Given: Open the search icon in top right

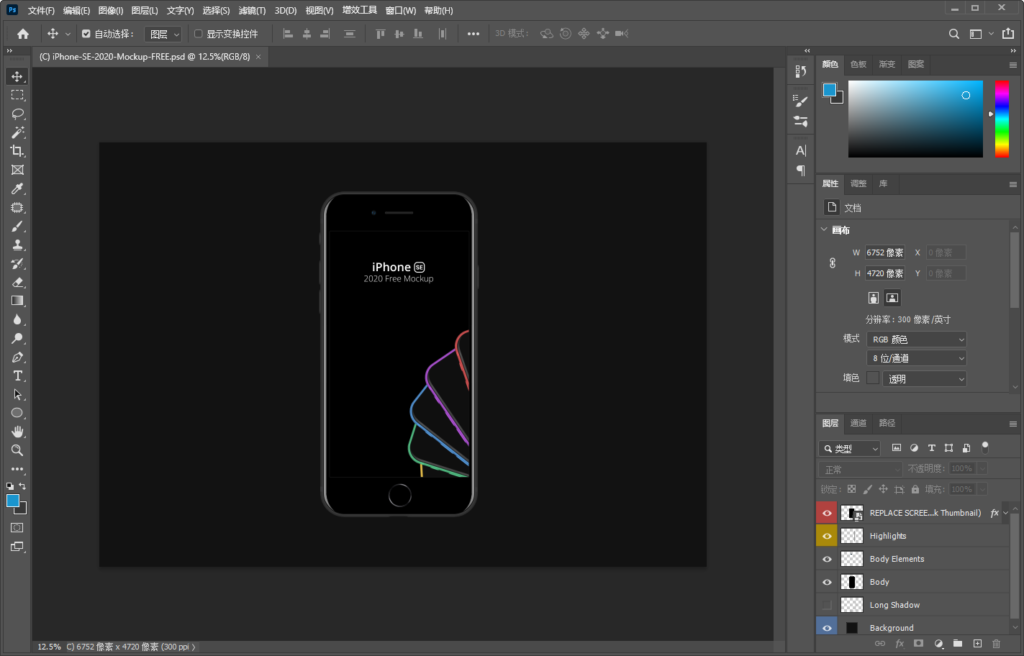Looking at the screenshot, I should point(954,34).
